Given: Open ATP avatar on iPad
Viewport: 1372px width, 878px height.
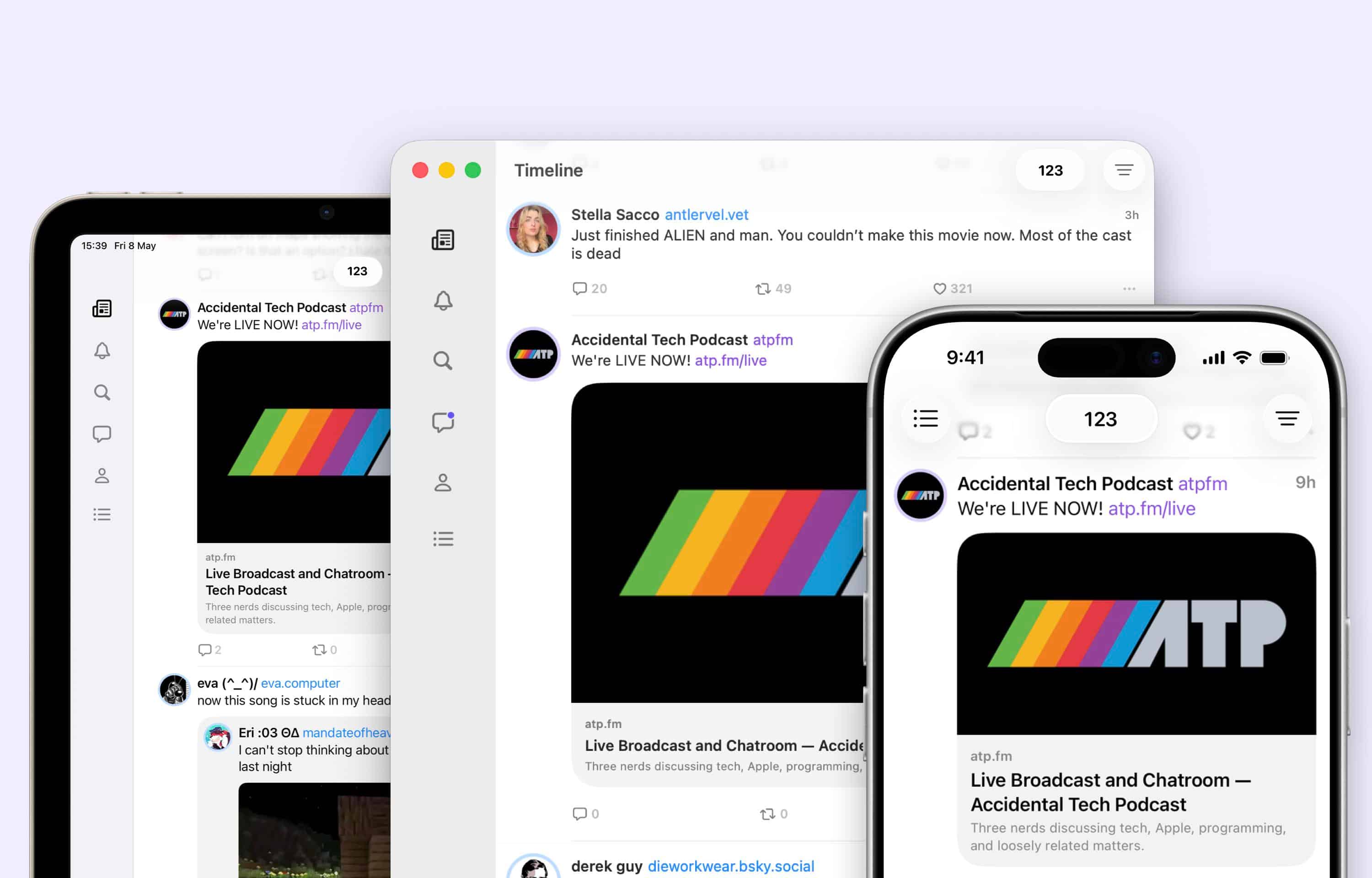Looking at the screenshot, I should coord(174,314).
